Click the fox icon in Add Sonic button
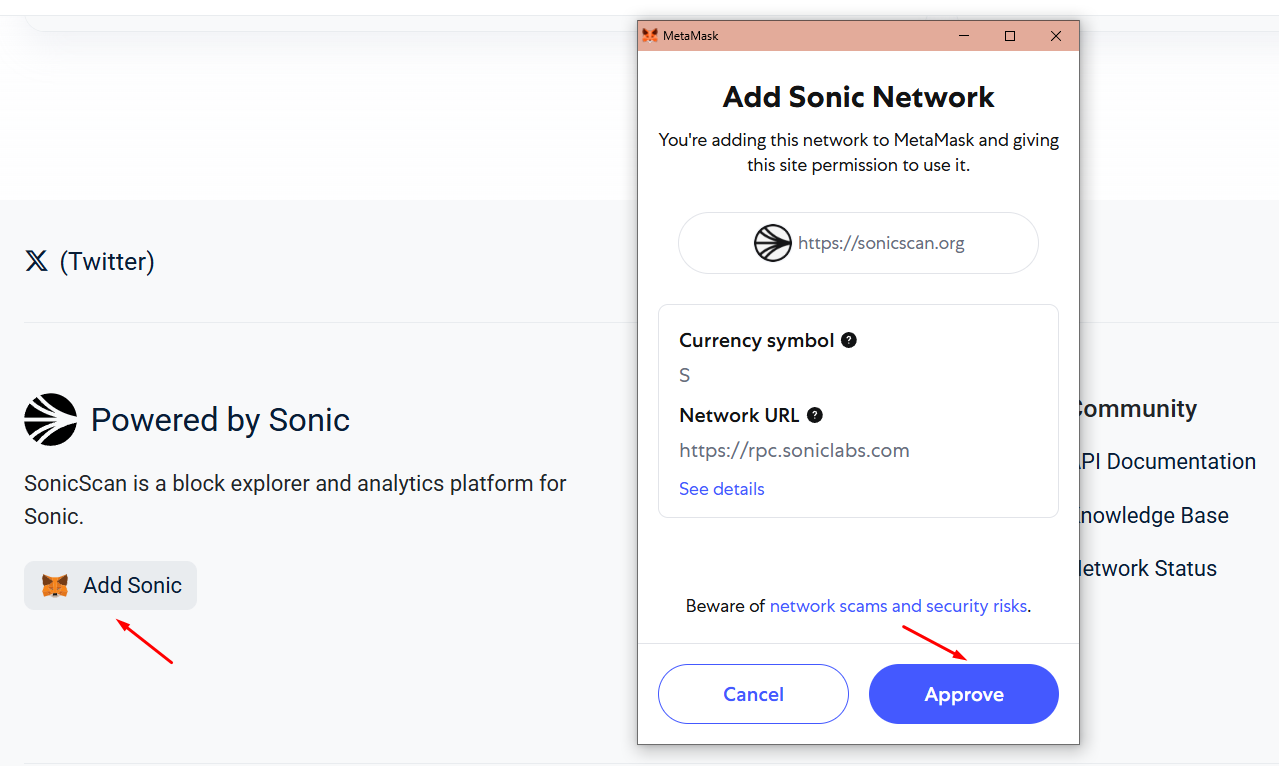 55,586
